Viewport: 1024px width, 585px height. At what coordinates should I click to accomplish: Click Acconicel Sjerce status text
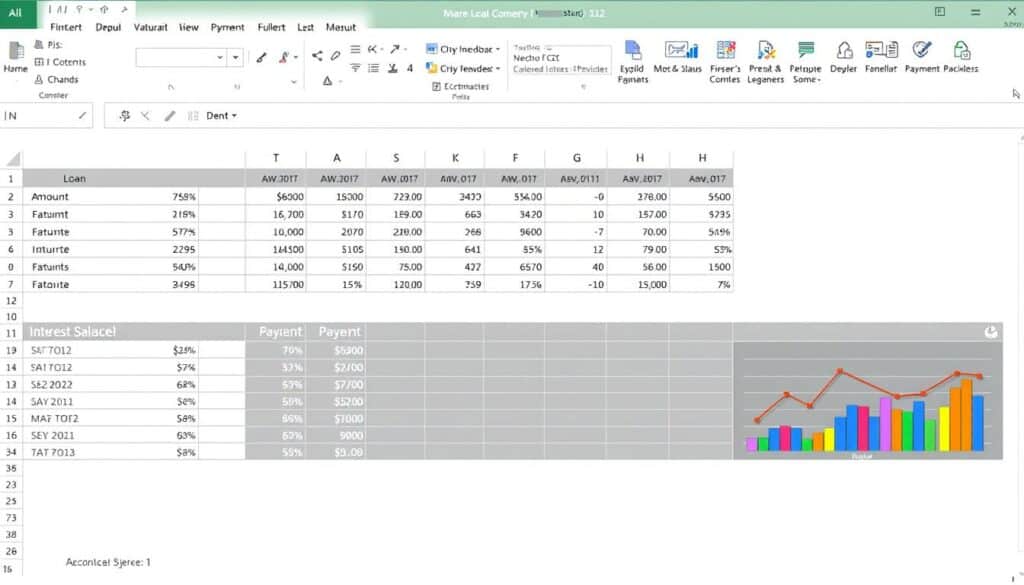tap(108, 562)
